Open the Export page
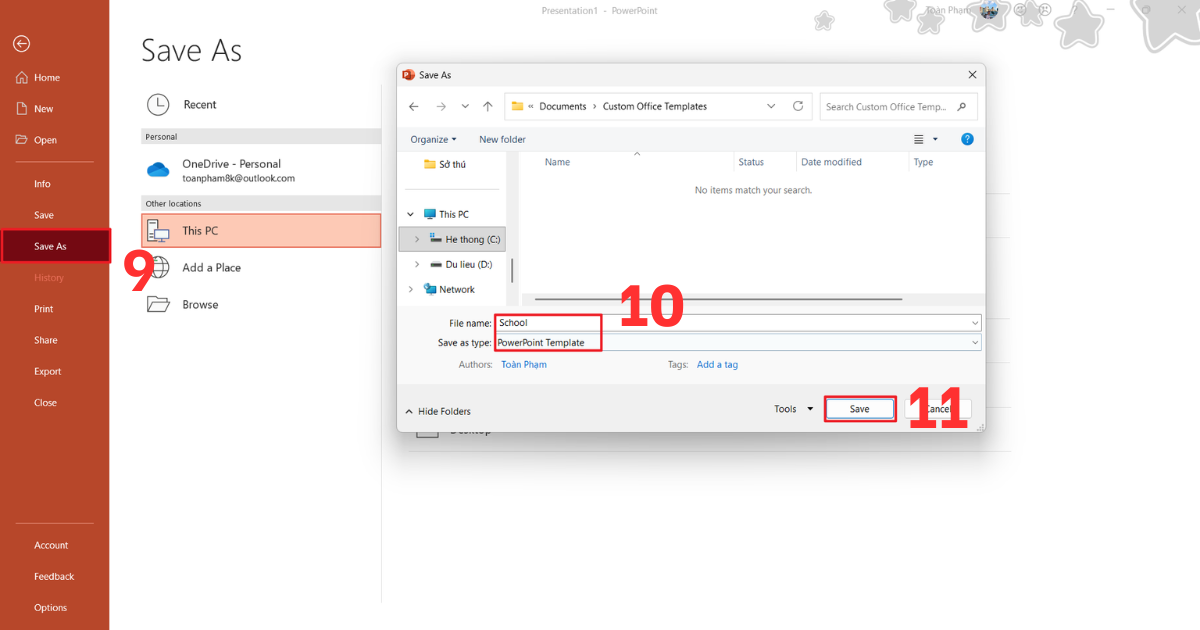This screenshot has height=630, width=1200. click(47, 371)
